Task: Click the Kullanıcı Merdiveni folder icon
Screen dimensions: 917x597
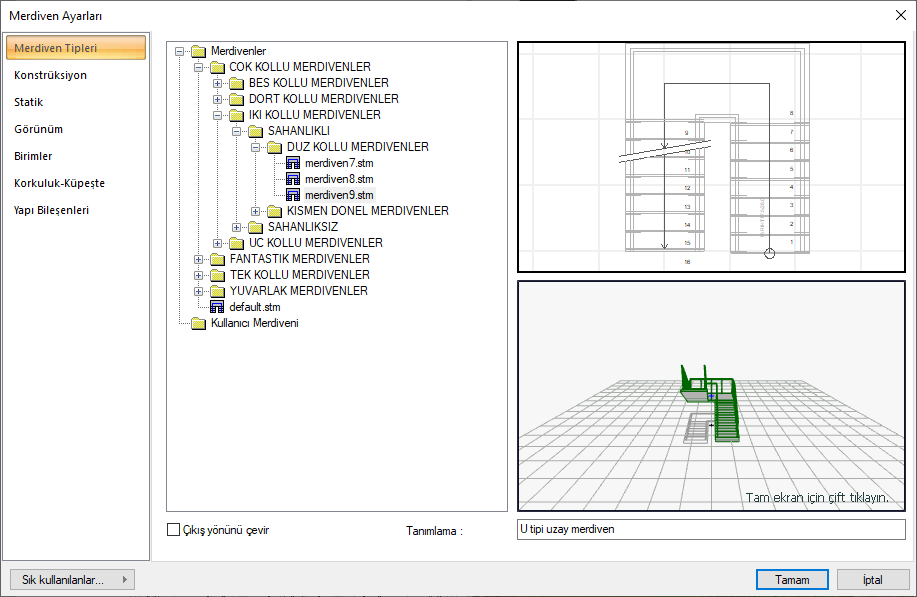Action: click(x=198, y=323)
